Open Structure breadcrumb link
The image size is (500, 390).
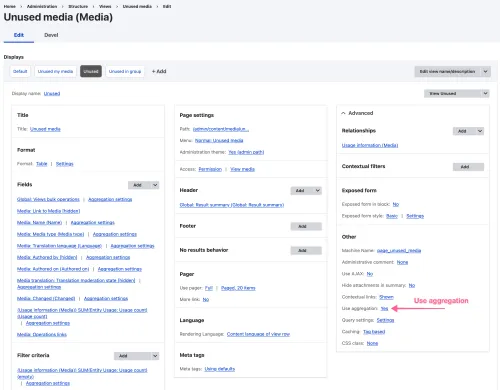(x=78, y=6)
